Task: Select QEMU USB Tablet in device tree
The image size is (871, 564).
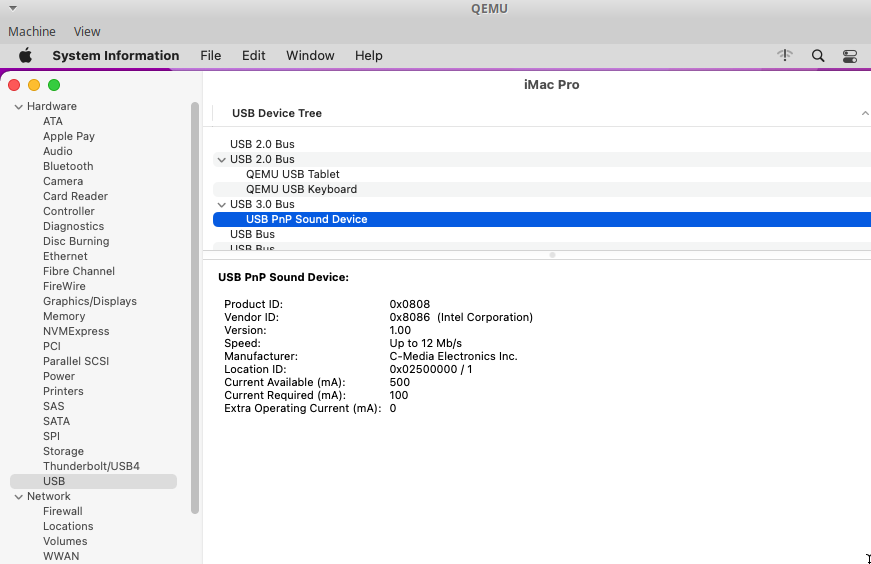Action: [293, 174]
